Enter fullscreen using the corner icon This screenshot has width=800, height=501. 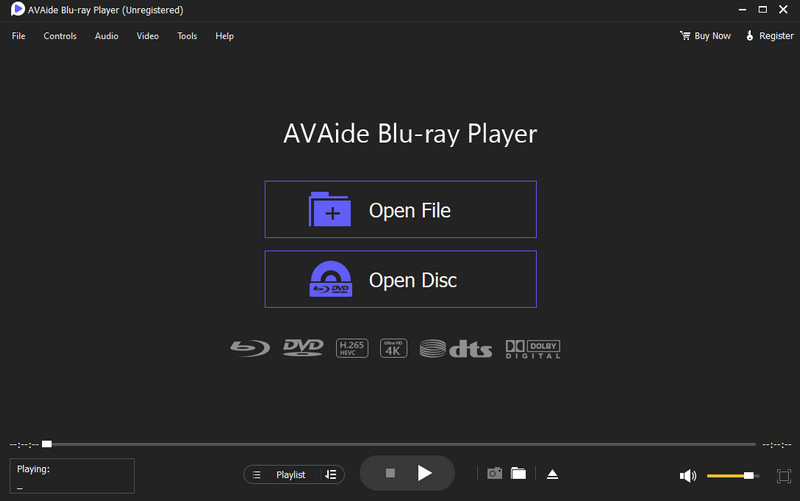tap(784, 476)
